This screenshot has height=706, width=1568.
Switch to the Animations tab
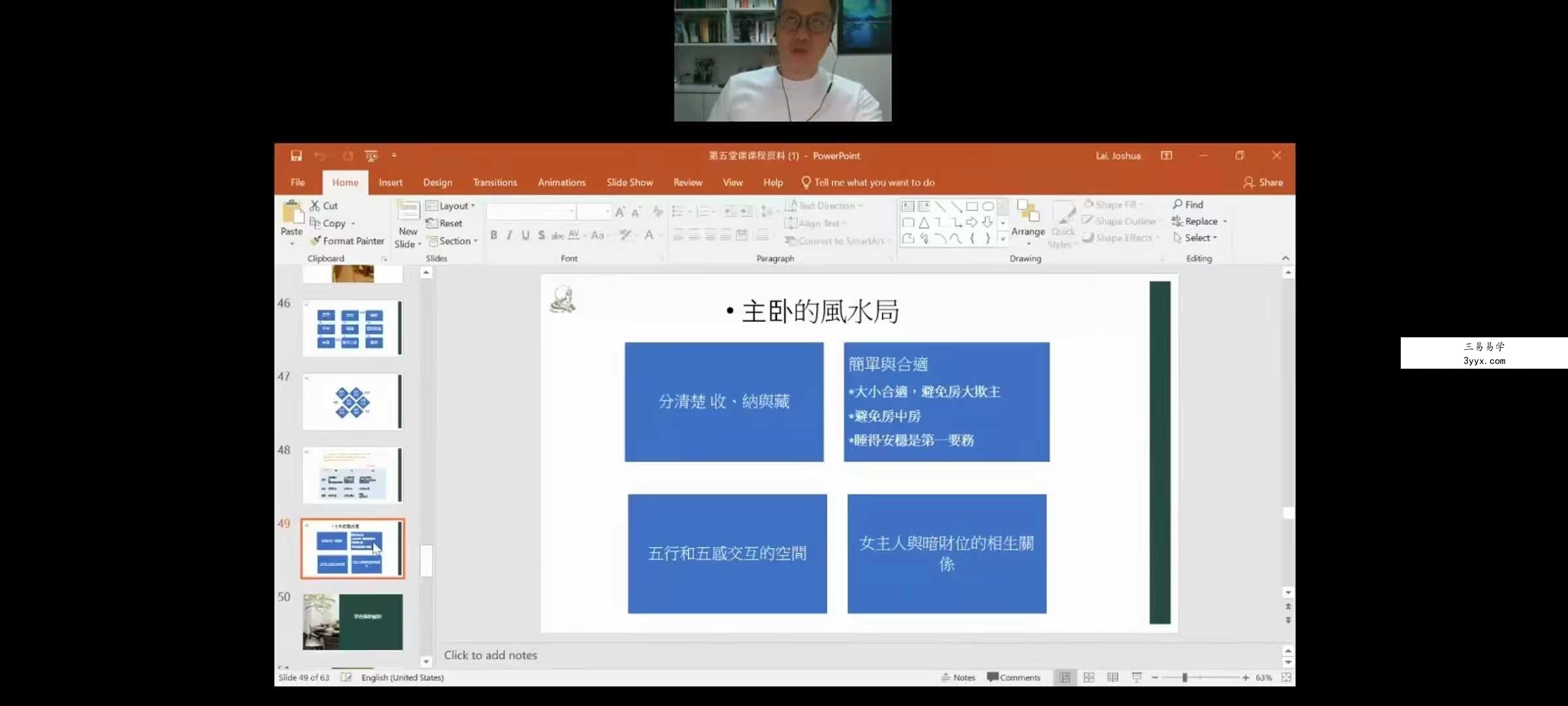click(562, 182)
